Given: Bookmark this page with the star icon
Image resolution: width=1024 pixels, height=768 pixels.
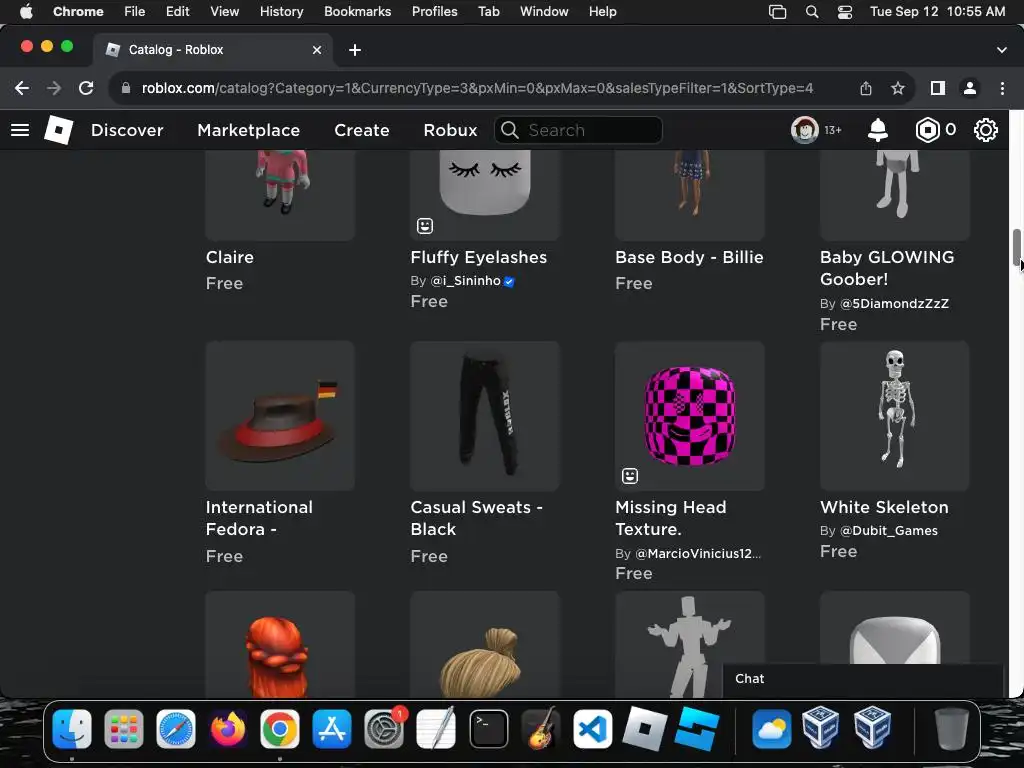Looking at the screenshot, I should pyautogui.click(x=898, y=88).
